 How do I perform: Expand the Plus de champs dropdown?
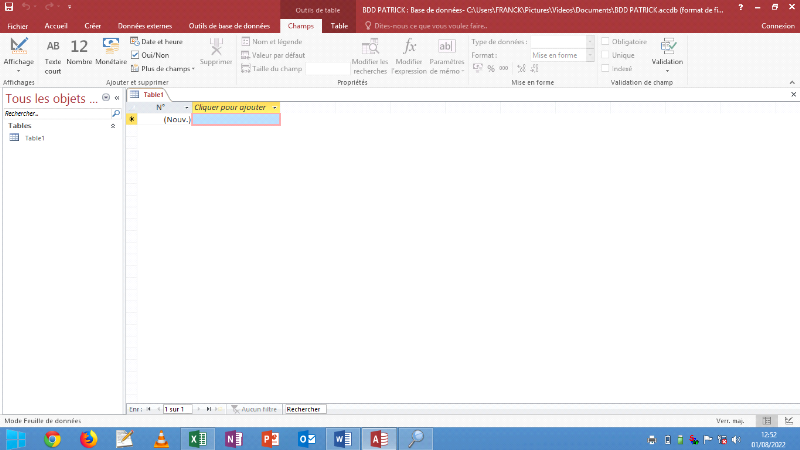pos(163,68)
